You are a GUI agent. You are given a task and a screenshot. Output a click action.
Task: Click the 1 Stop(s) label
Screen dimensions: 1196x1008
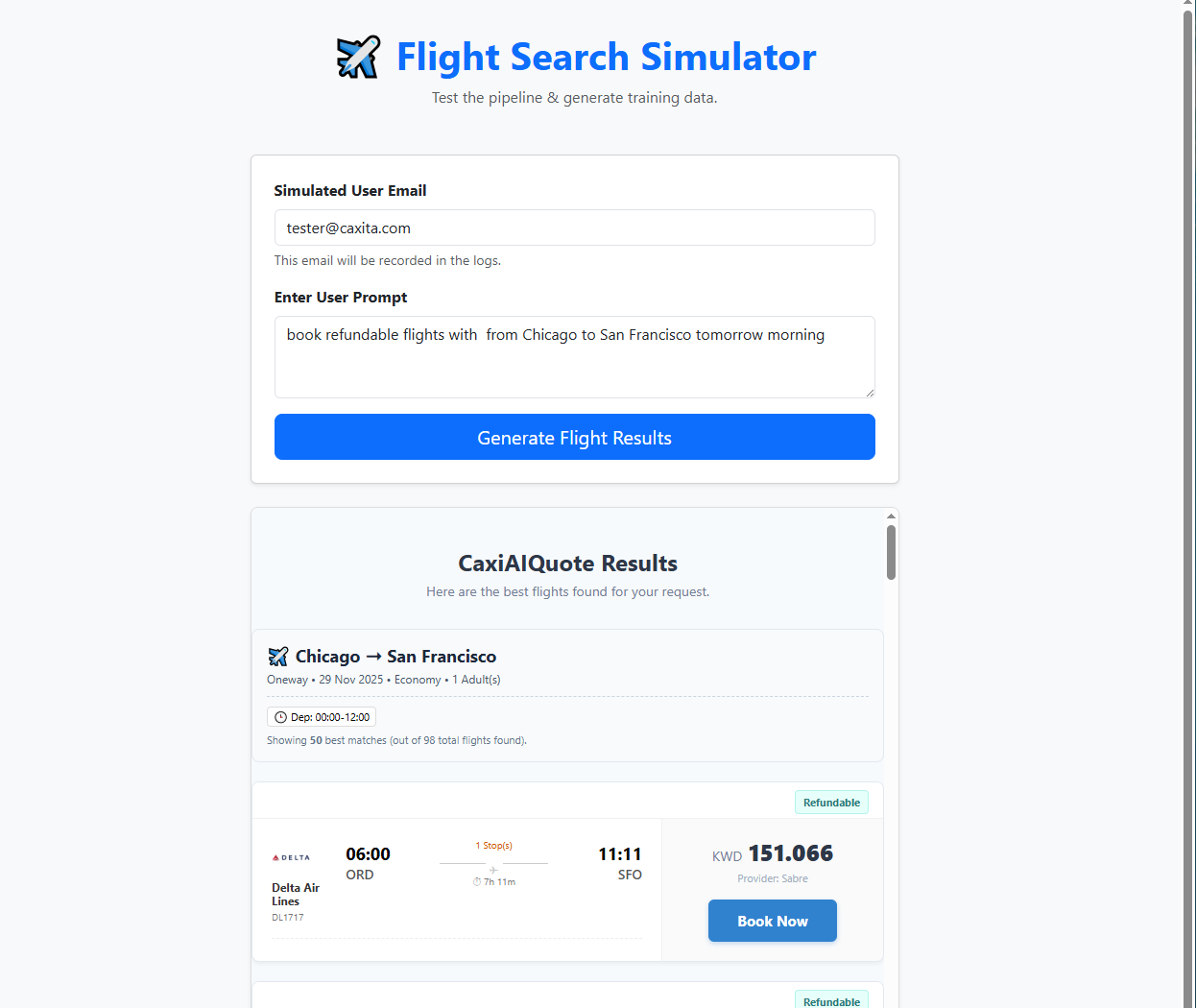click(493, 846)
